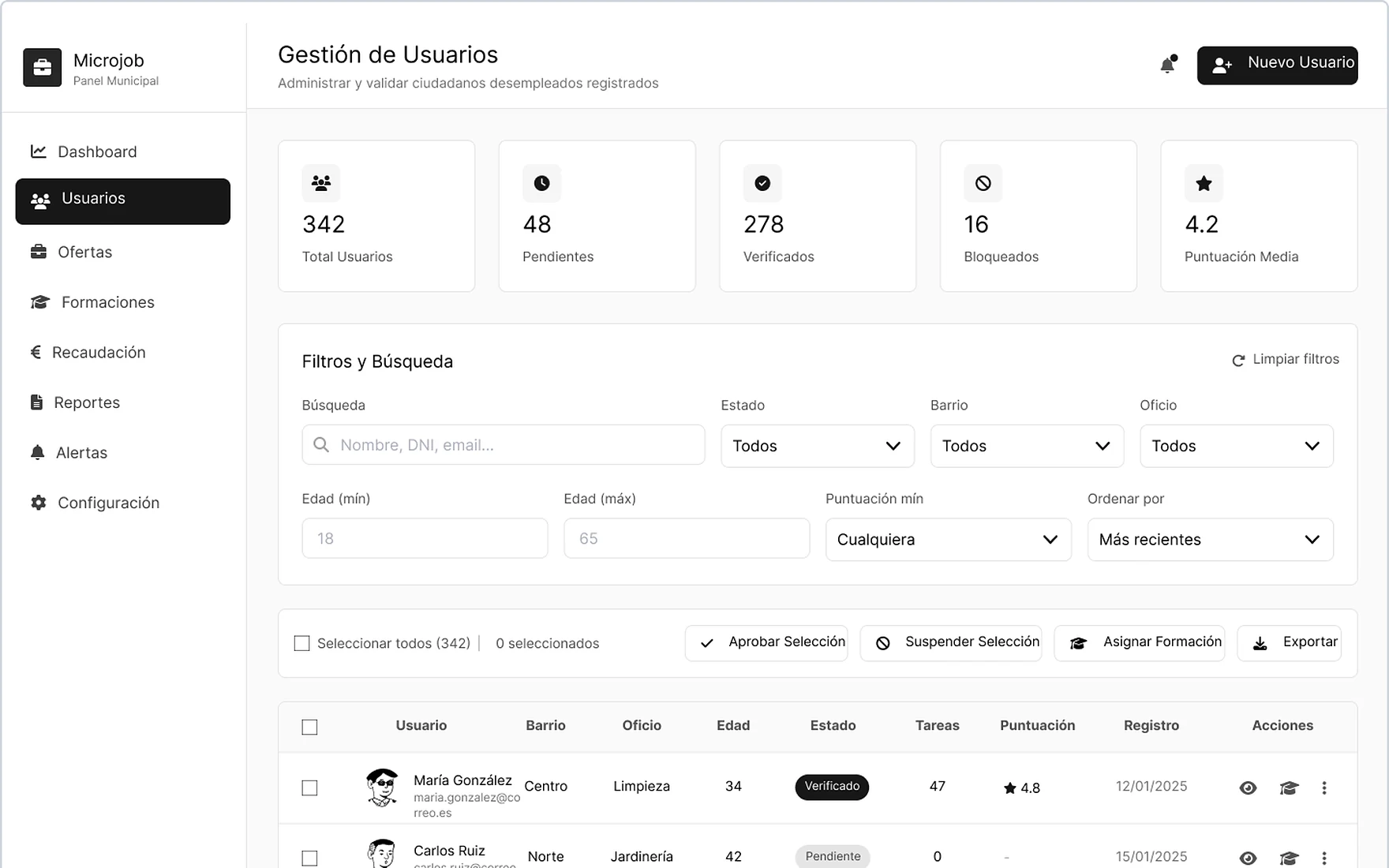Open Formaciones in the sidebar
Screen dimensions: 1389x868
[123, 302]
